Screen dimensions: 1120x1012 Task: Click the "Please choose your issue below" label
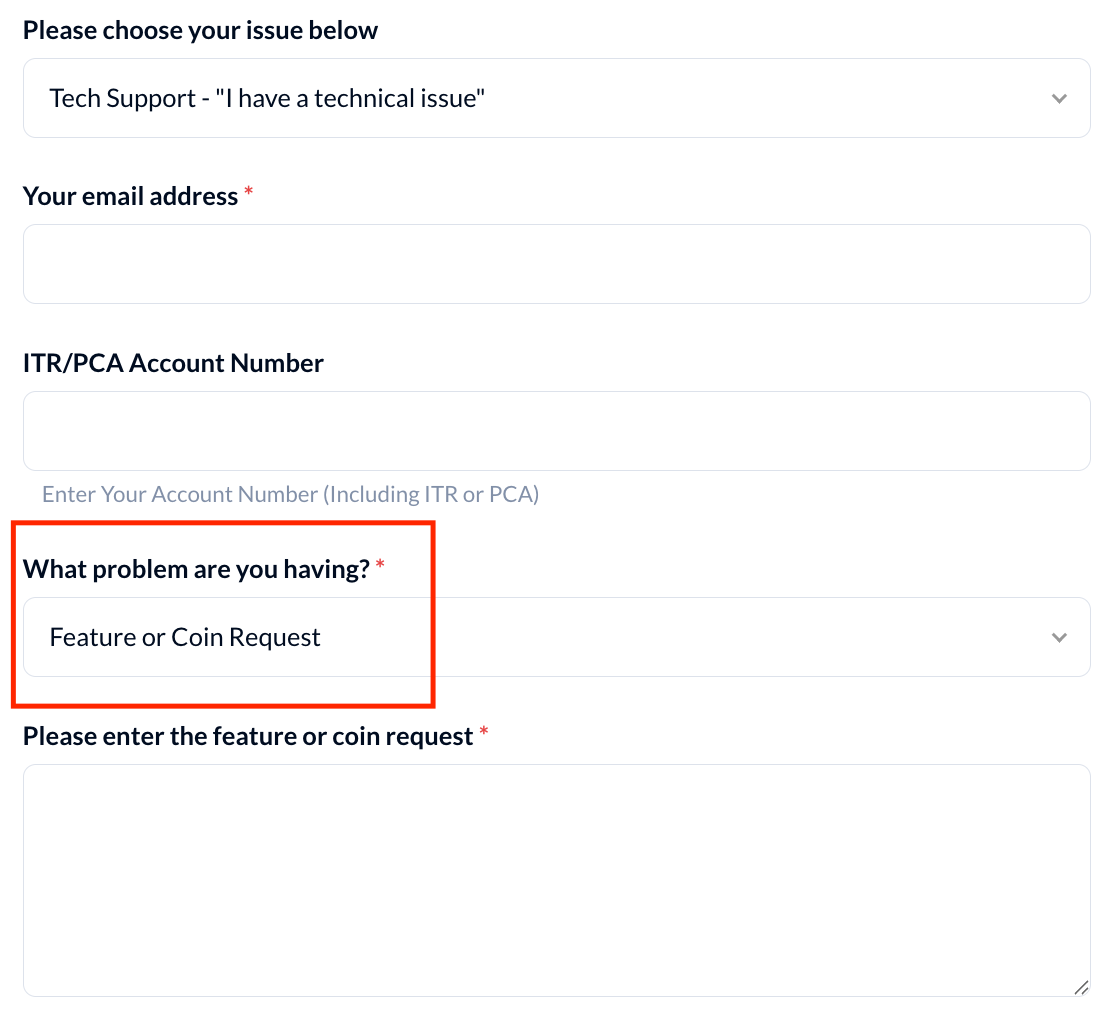click(200, 30)
